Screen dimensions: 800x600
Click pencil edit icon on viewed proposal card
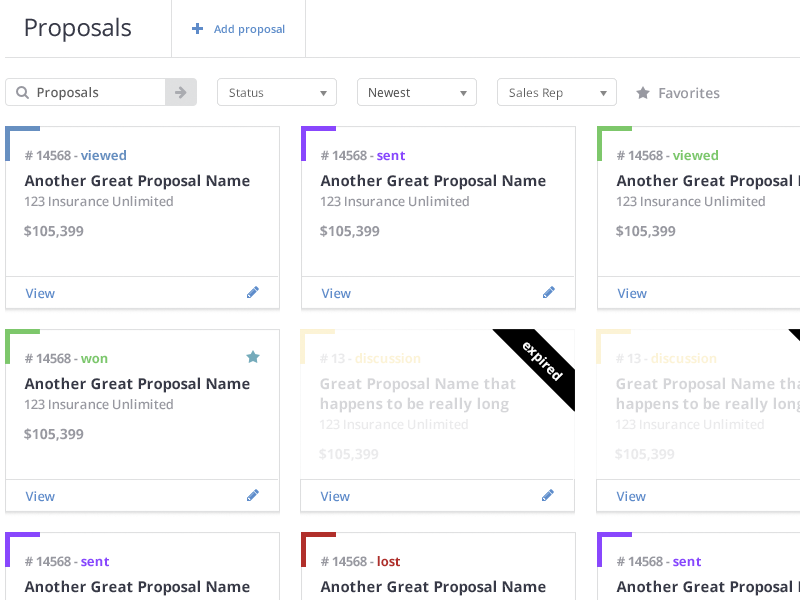click(253, 293)
